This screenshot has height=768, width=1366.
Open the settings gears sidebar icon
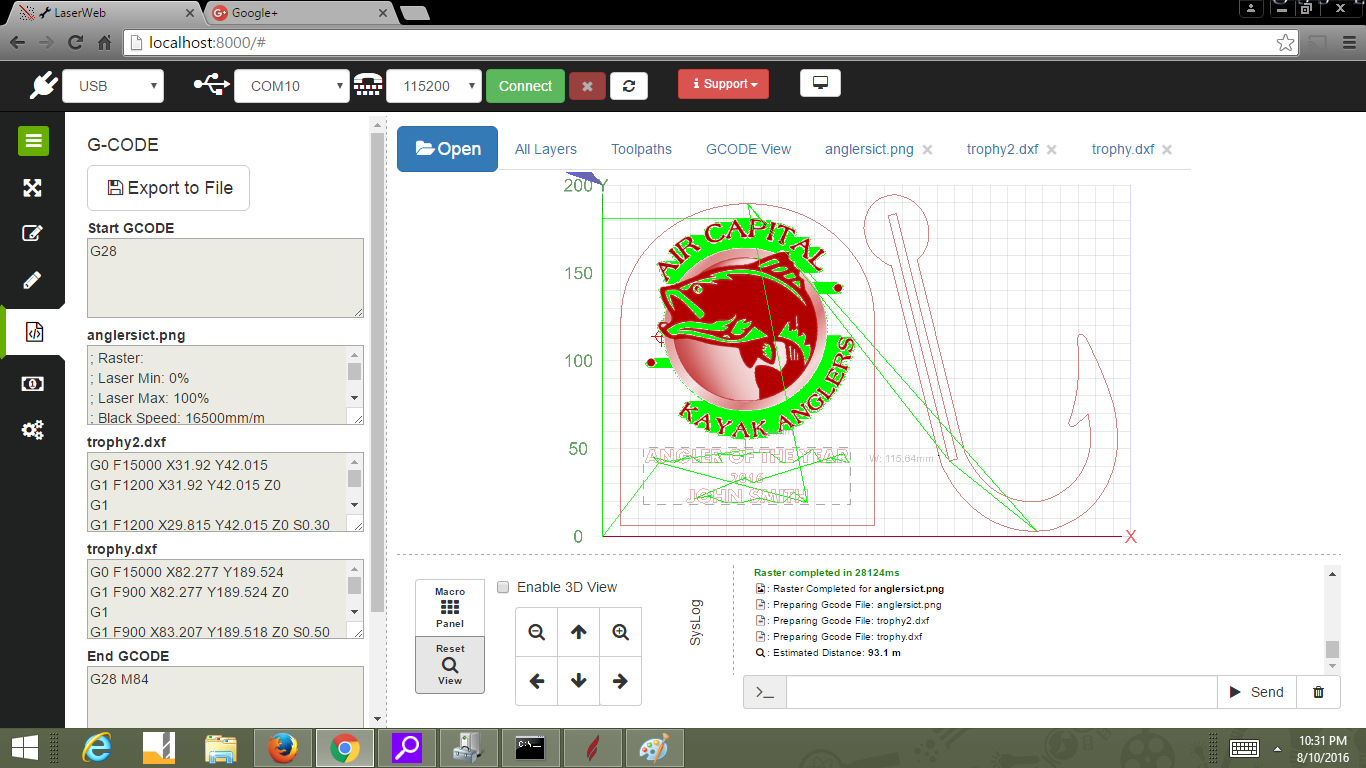point(33,430)
